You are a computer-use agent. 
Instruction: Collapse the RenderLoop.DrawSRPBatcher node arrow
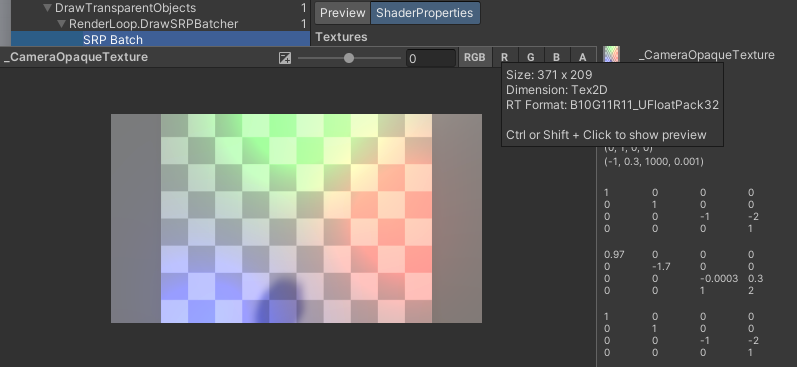click(62, 24)
